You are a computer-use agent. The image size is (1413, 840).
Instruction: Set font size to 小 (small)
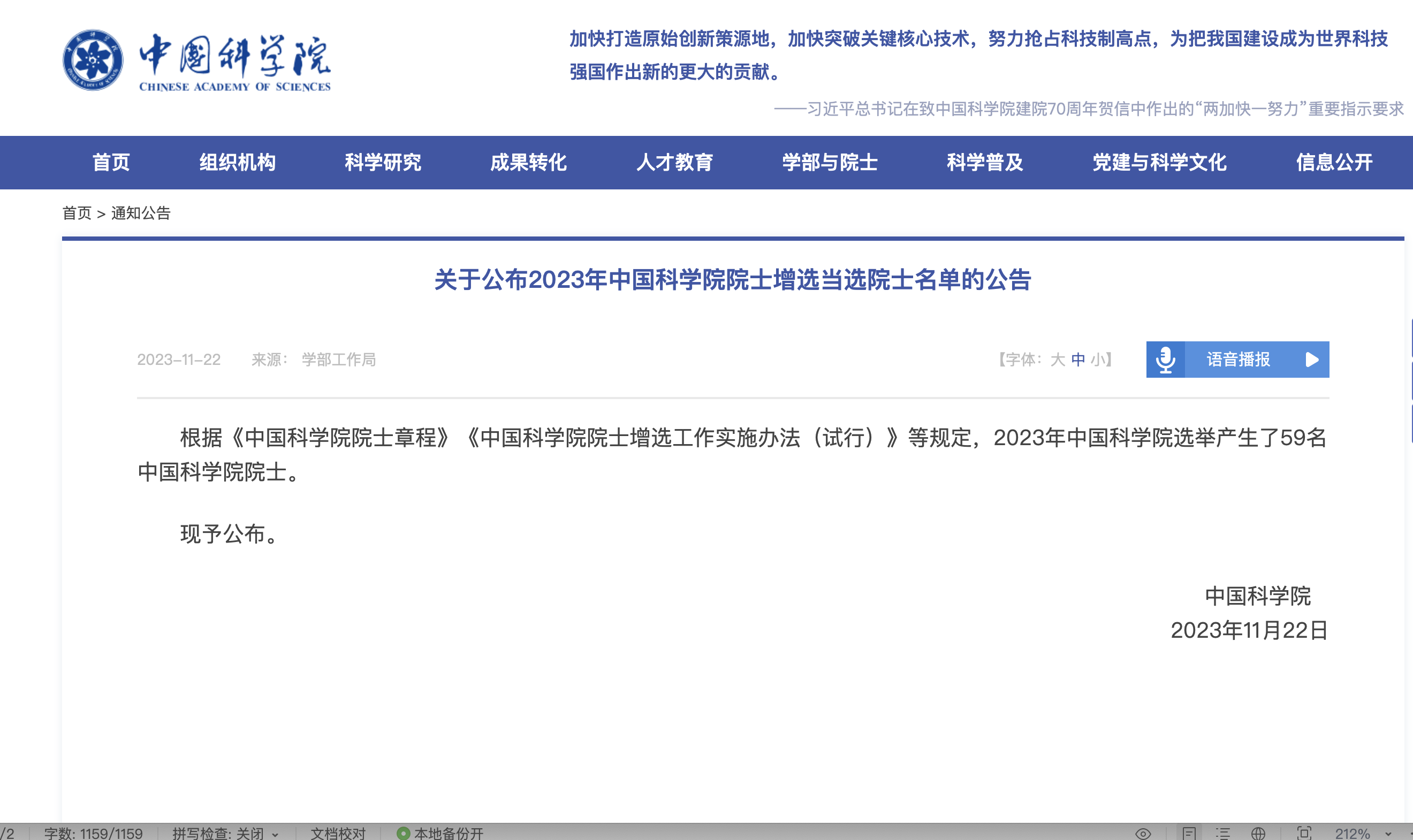[1098, 360]
